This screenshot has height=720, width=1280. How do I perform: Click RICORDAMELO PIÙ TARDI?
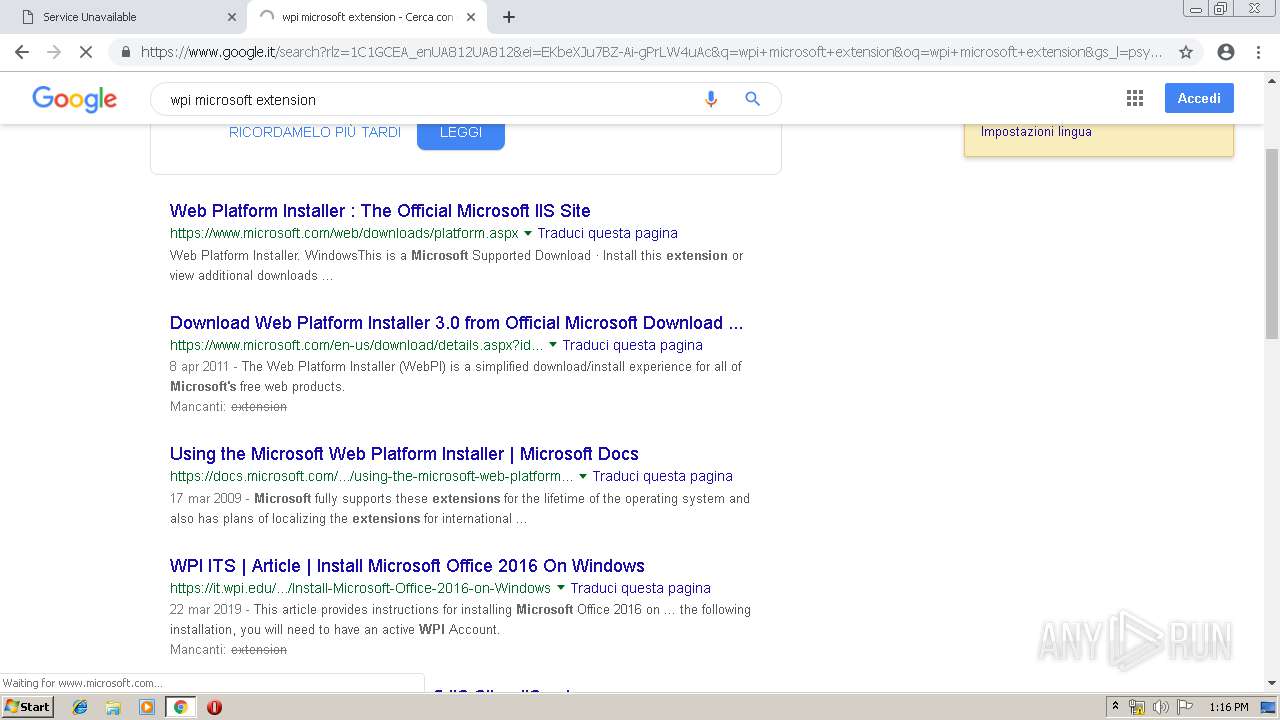[315, 132]
